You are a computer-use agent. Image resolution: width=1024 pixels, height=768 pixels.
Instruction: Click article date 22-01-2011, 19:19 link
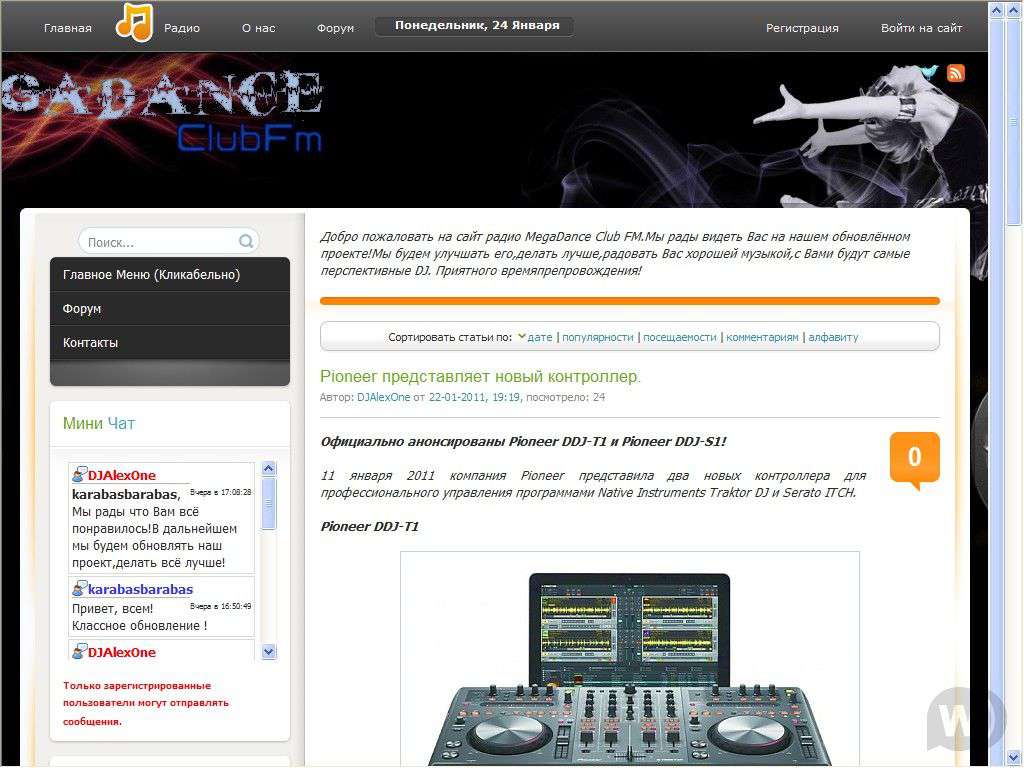[475, 397]
